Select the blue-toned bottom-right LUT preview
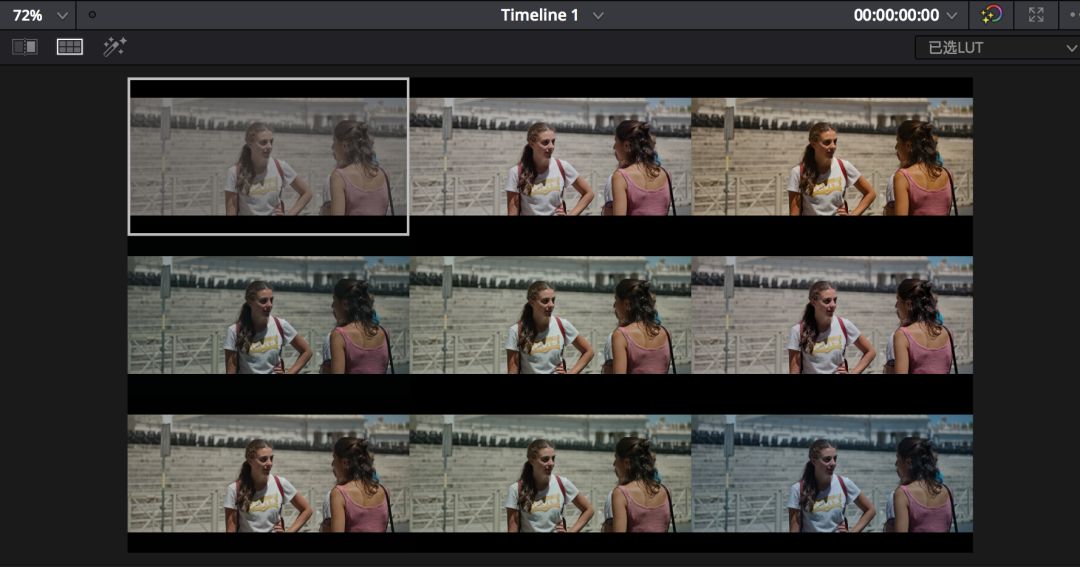1080x567 pixels. click(x=832, y=473)
